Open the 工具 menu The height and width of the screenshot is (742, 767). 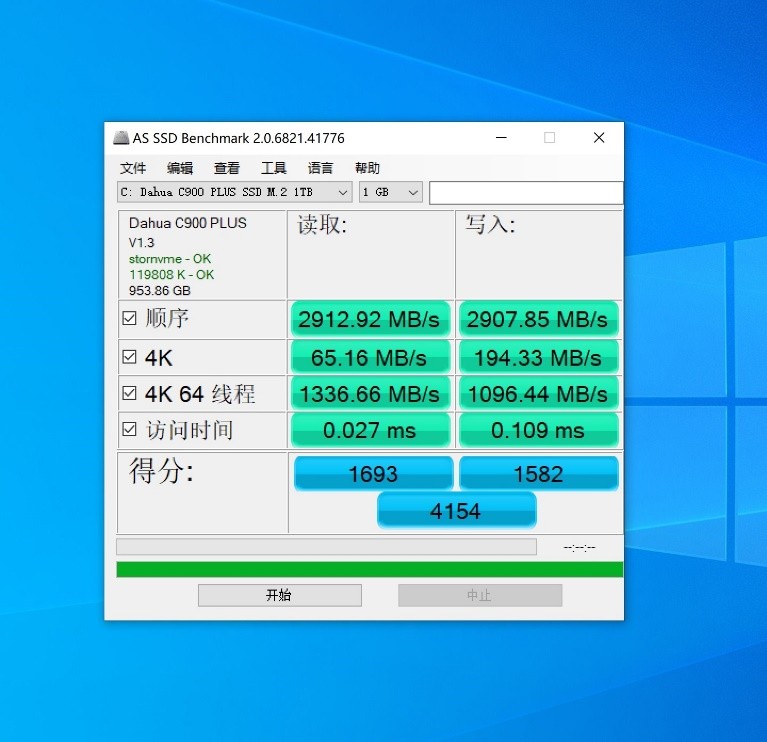(273, 168)
